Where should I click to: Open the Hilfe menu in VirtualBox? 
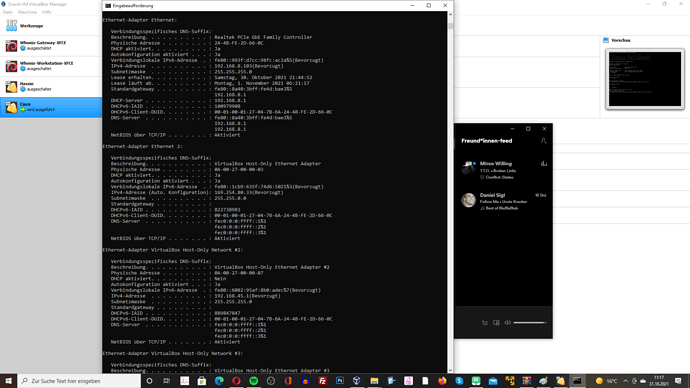(47, 12)
